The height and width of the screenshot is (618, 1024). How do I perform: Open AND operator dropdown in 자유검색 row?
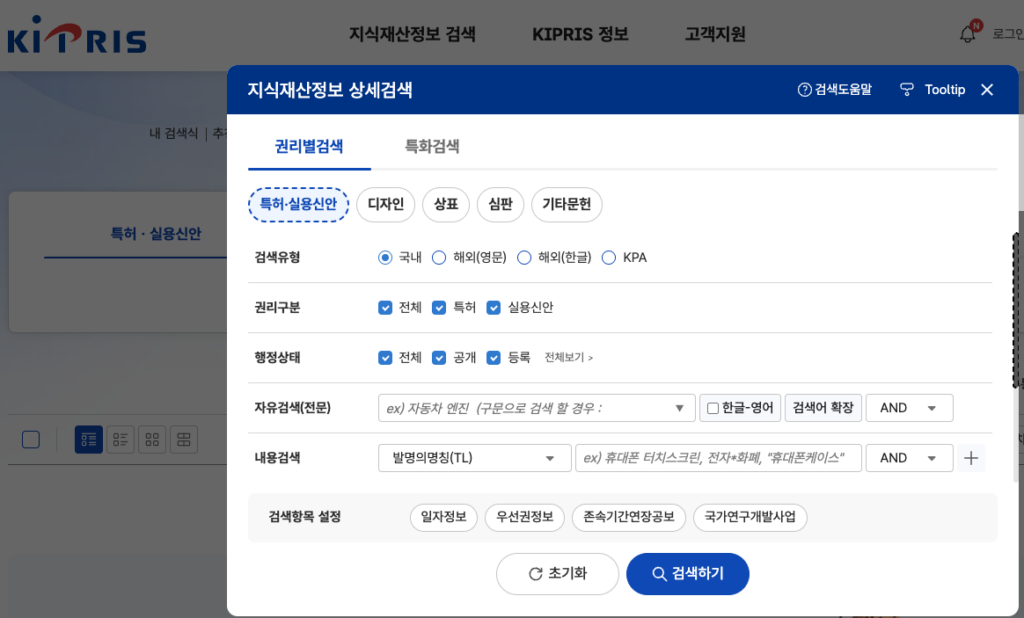(x=909, y=408)
